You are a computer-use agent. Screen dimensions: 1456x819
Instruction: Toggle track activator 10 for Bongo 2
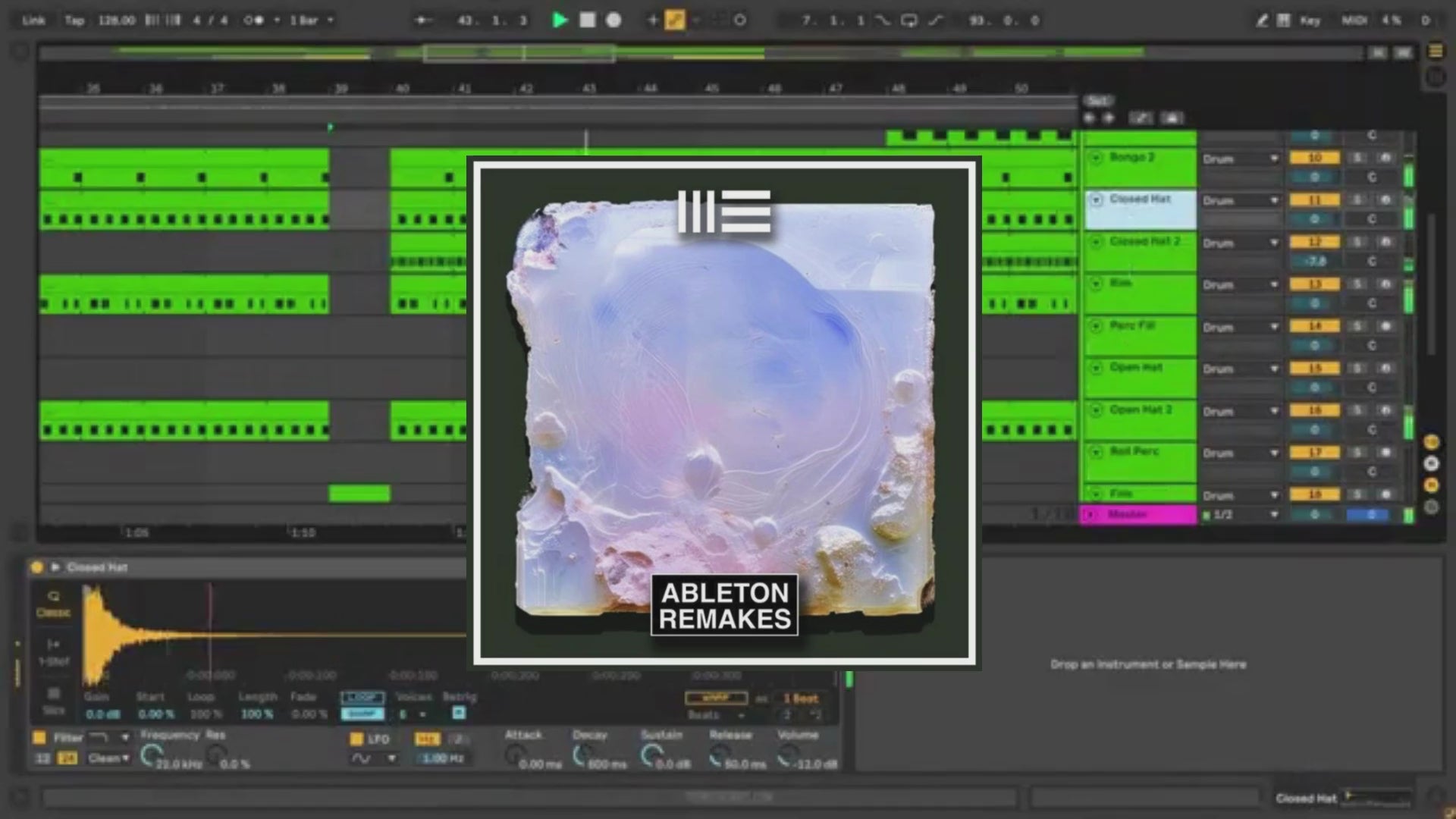coord(1315,158)
